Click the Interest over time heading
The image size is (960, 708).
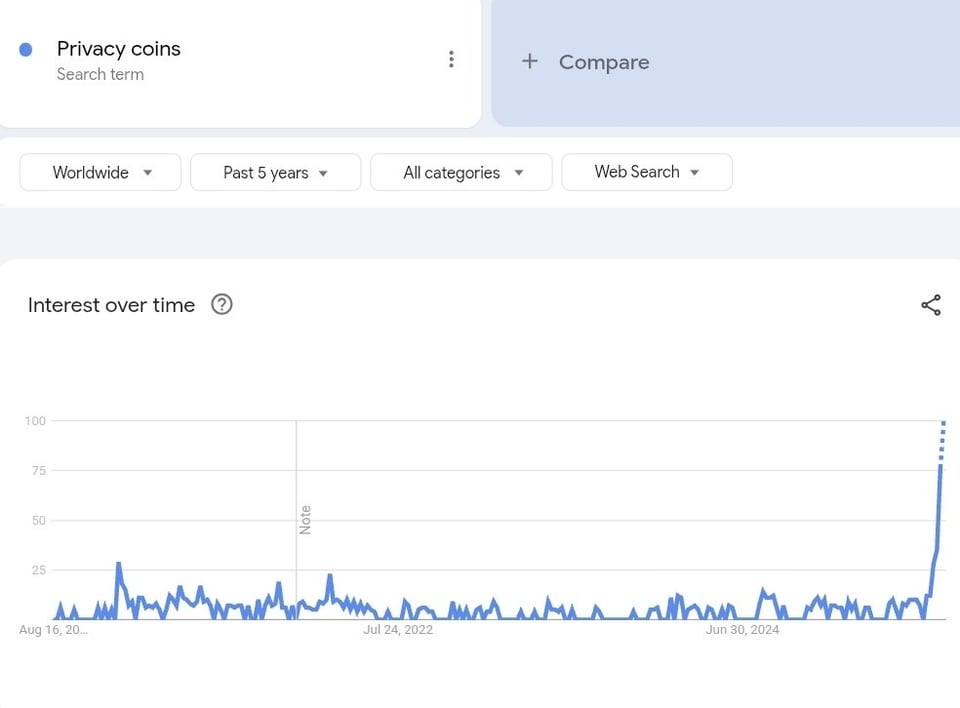(111, 305)
